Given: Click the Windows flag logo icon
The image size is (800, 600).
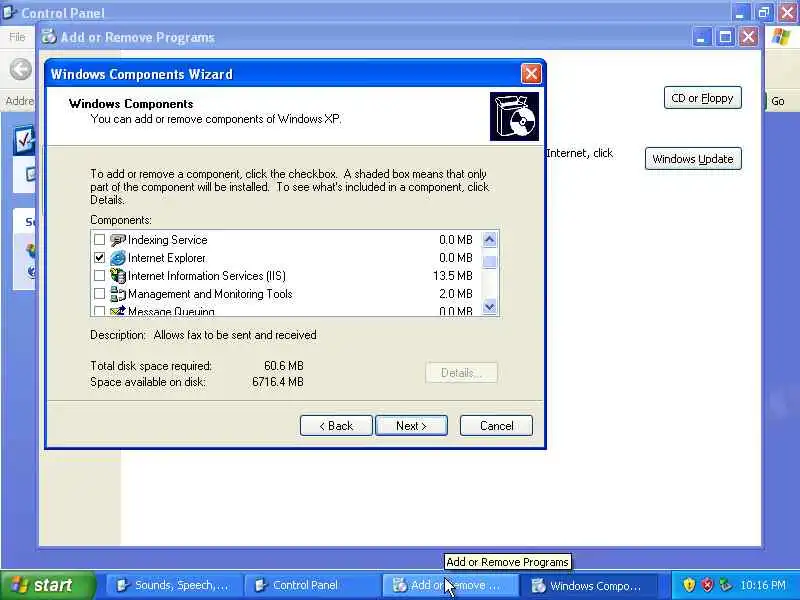Looking at the screenshot, I should tap(781, 37).
